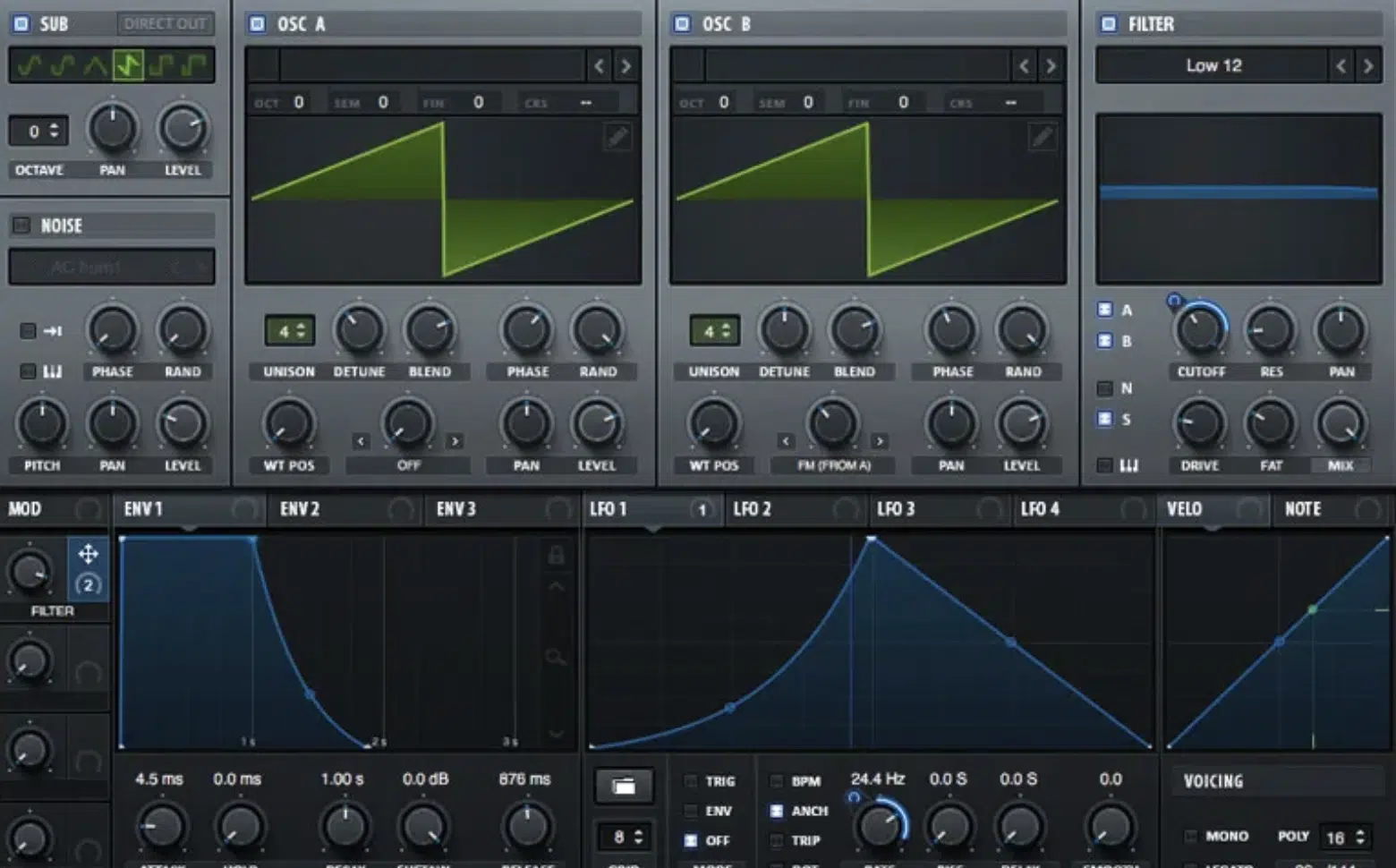The height and width of the screenshot is (868, 1396).
Task: Open the OSC B wavetable pencil editor
Action: (x=1043, y=136)
